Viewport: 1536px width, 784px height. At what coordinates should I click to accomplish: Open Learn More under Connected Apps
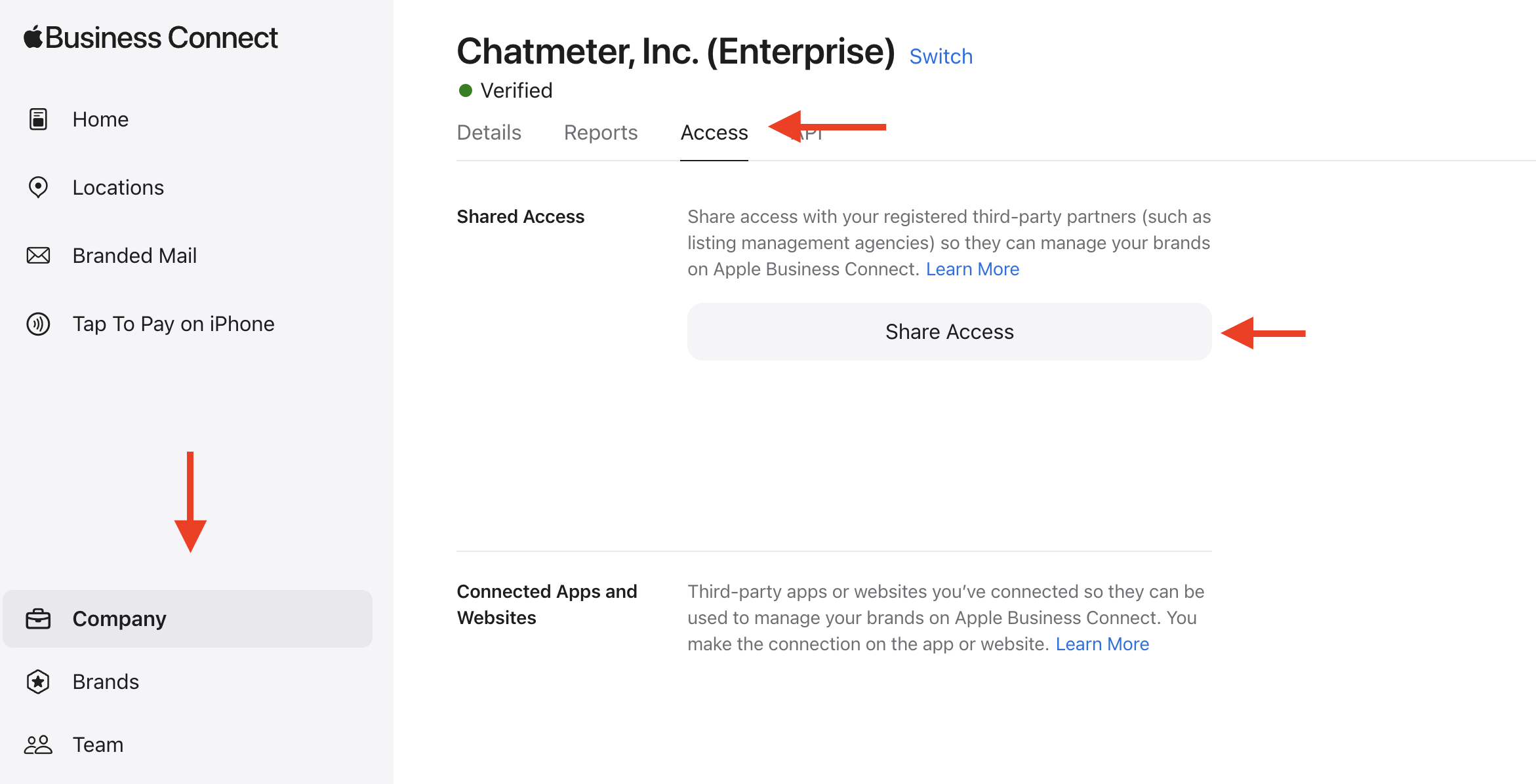click(x=1102, y=644)
